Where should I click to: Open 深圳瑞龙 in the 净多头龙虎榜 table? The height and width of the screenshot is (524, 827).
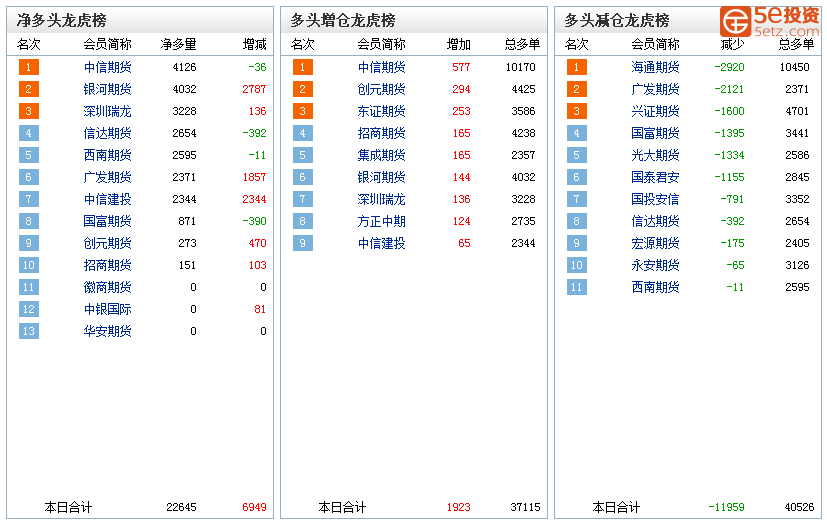click(108, 112)
